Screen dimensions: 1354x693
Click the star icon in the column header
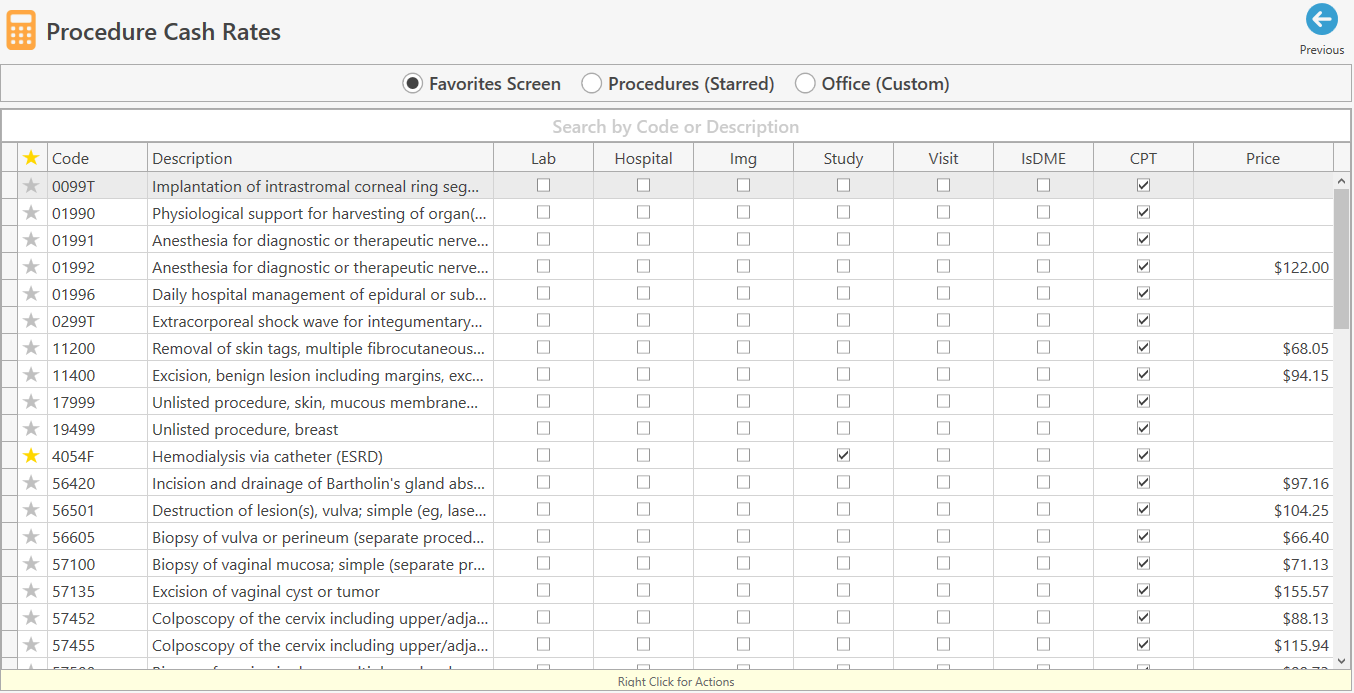(31, 157)
